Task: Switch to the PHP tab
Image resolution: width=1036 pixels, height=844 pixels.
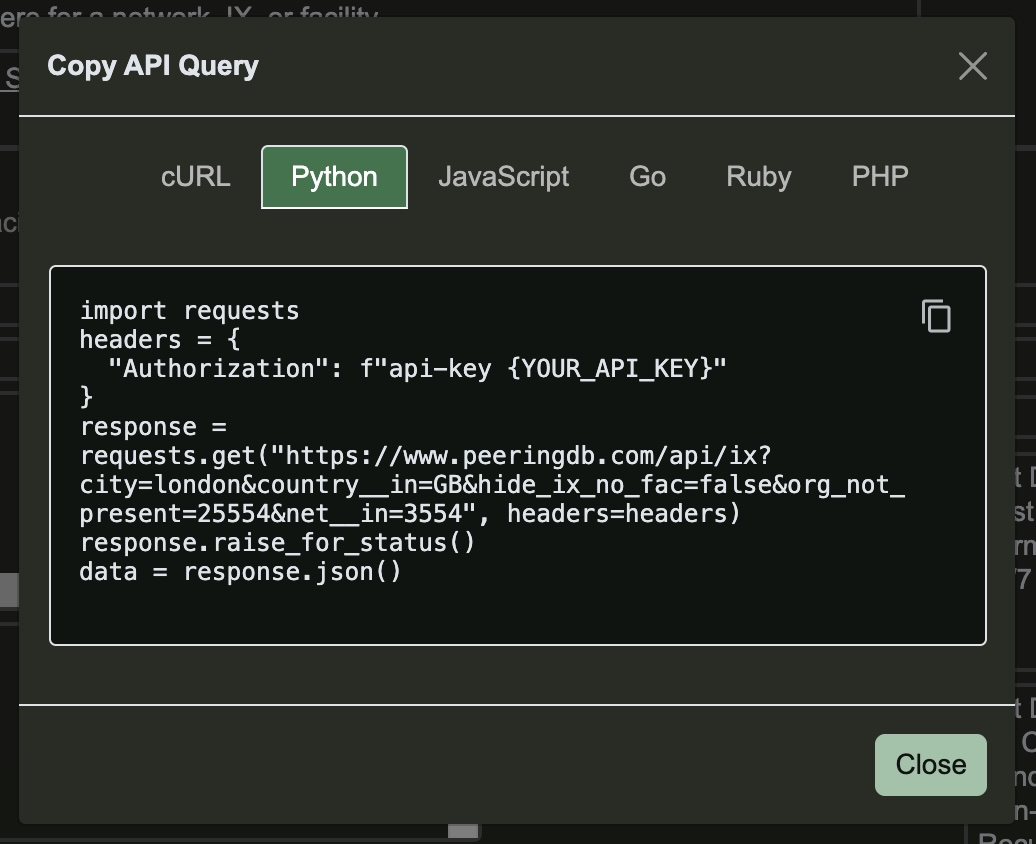Action: click(880, 176)
